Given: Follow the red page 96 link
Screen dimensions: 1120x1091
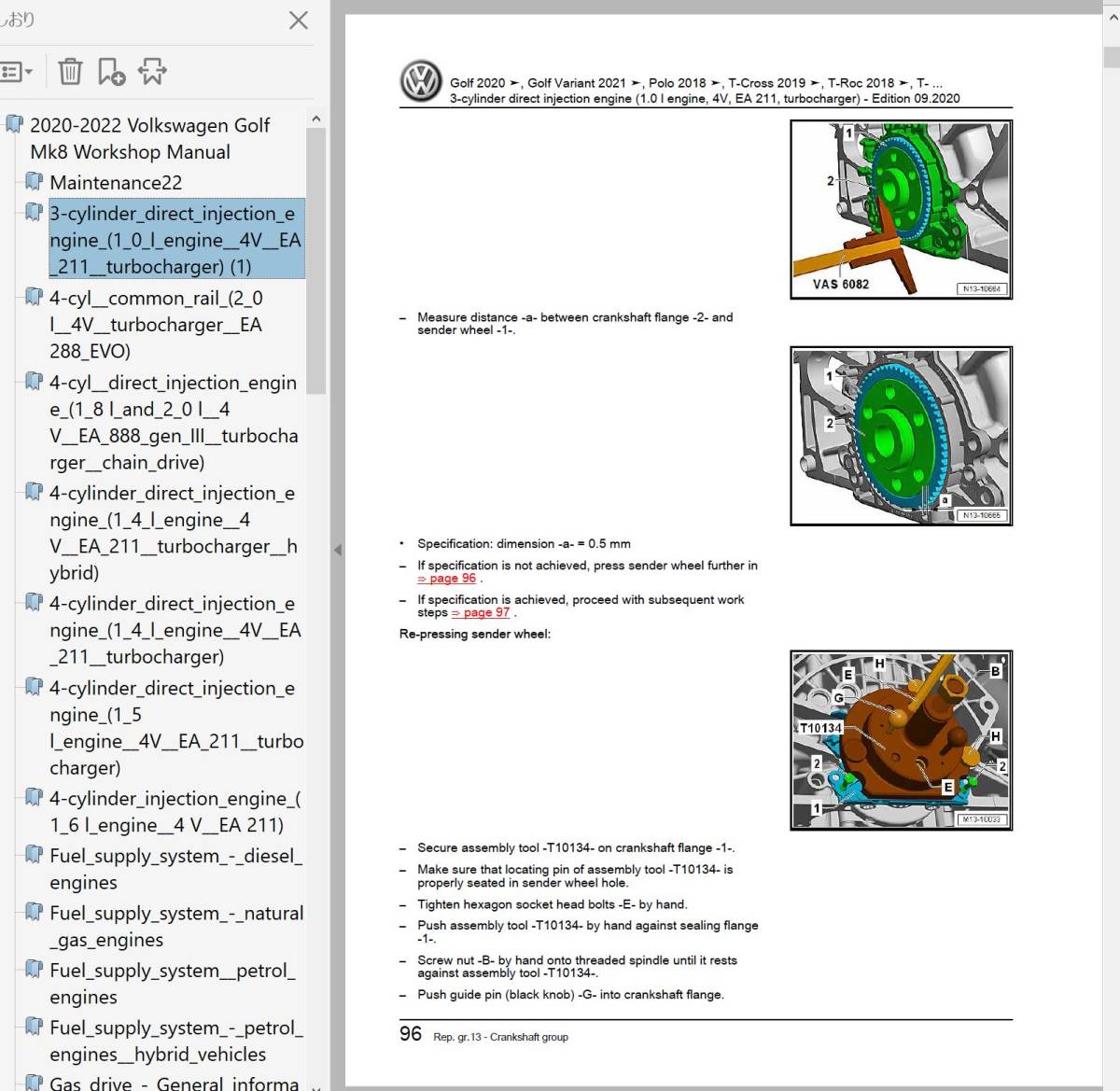Looking at the screenshot, I should (x=447, y=579).
